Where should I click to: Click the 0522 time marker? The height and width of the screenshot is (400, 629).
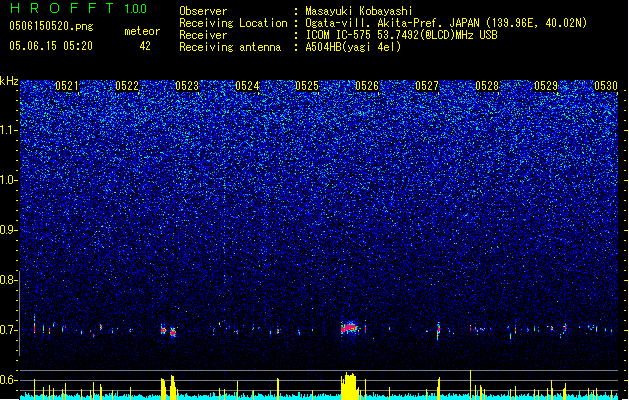click(127, 86)
